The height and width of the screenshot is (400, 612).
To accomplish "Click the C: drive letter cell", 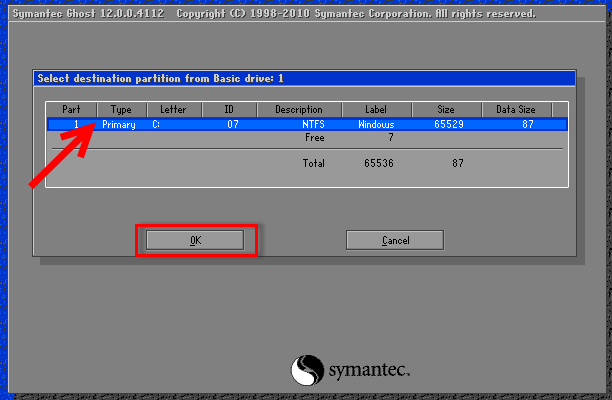I will pyautogui.click(x=156, y=124).
